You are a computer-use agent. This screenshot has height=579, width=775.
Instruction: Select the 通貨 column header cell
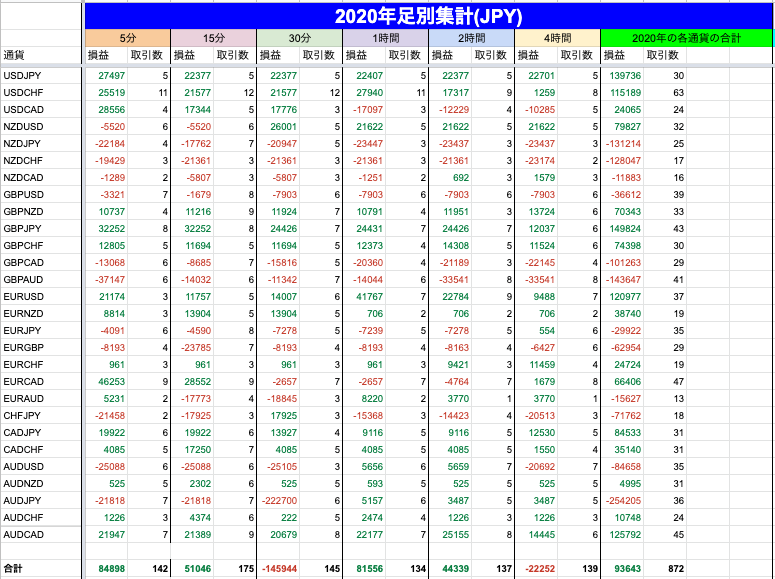[15, 55]
